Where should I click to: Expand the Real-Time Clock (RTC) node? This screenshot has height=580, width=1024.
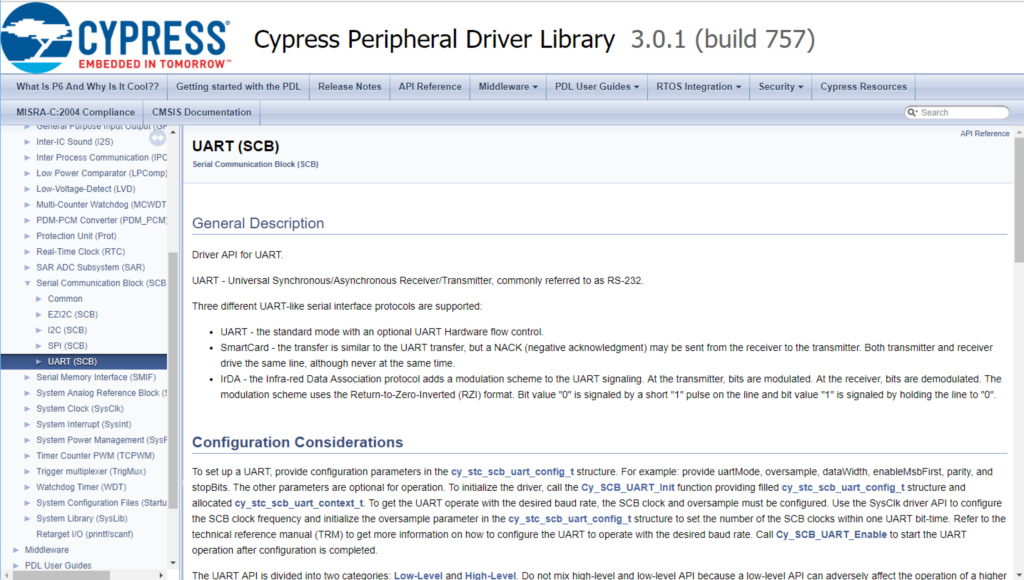27,251
